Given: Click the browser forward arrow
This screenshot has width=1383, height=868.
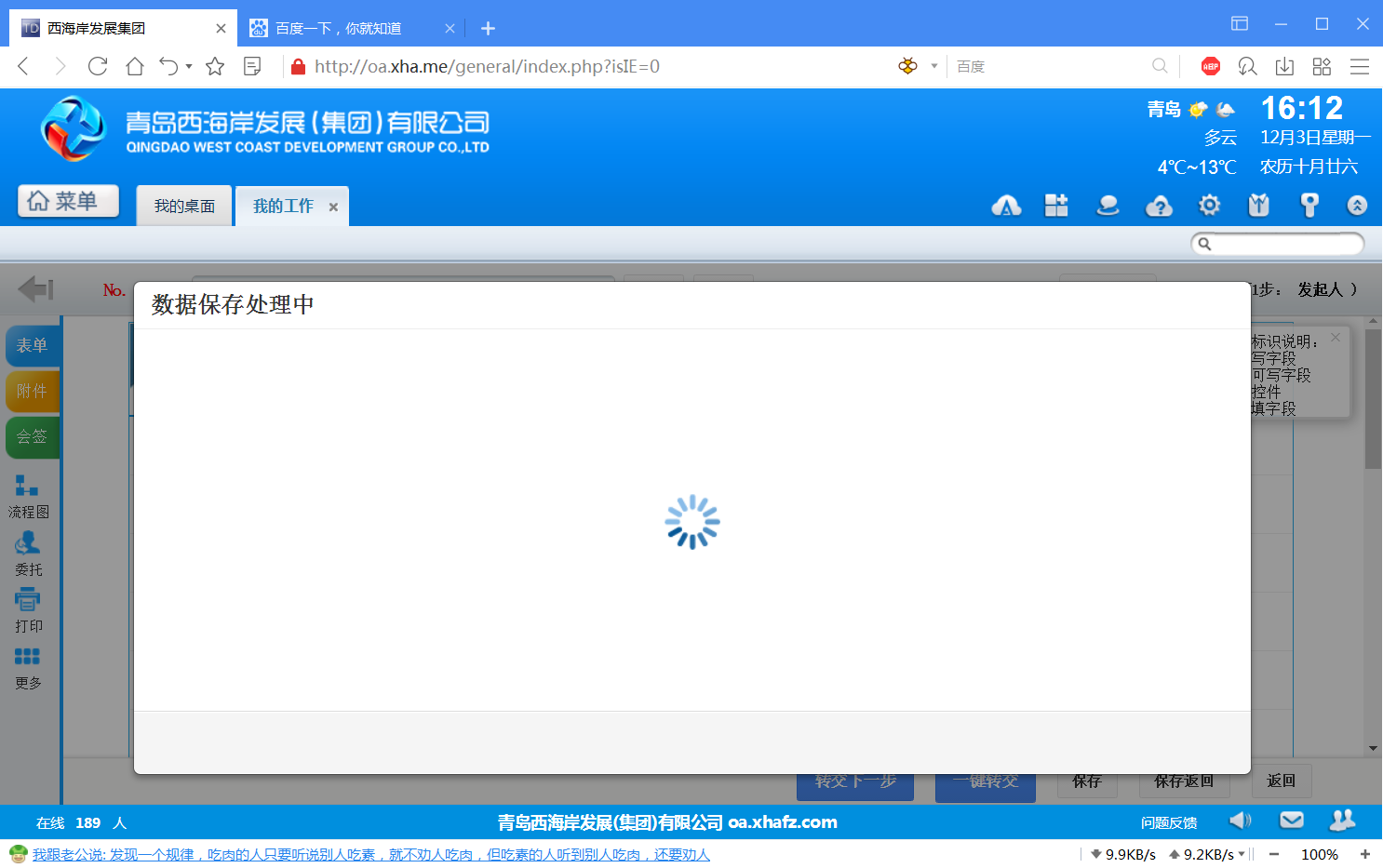Looking at the screenshot, I should (x=60, y=66).
